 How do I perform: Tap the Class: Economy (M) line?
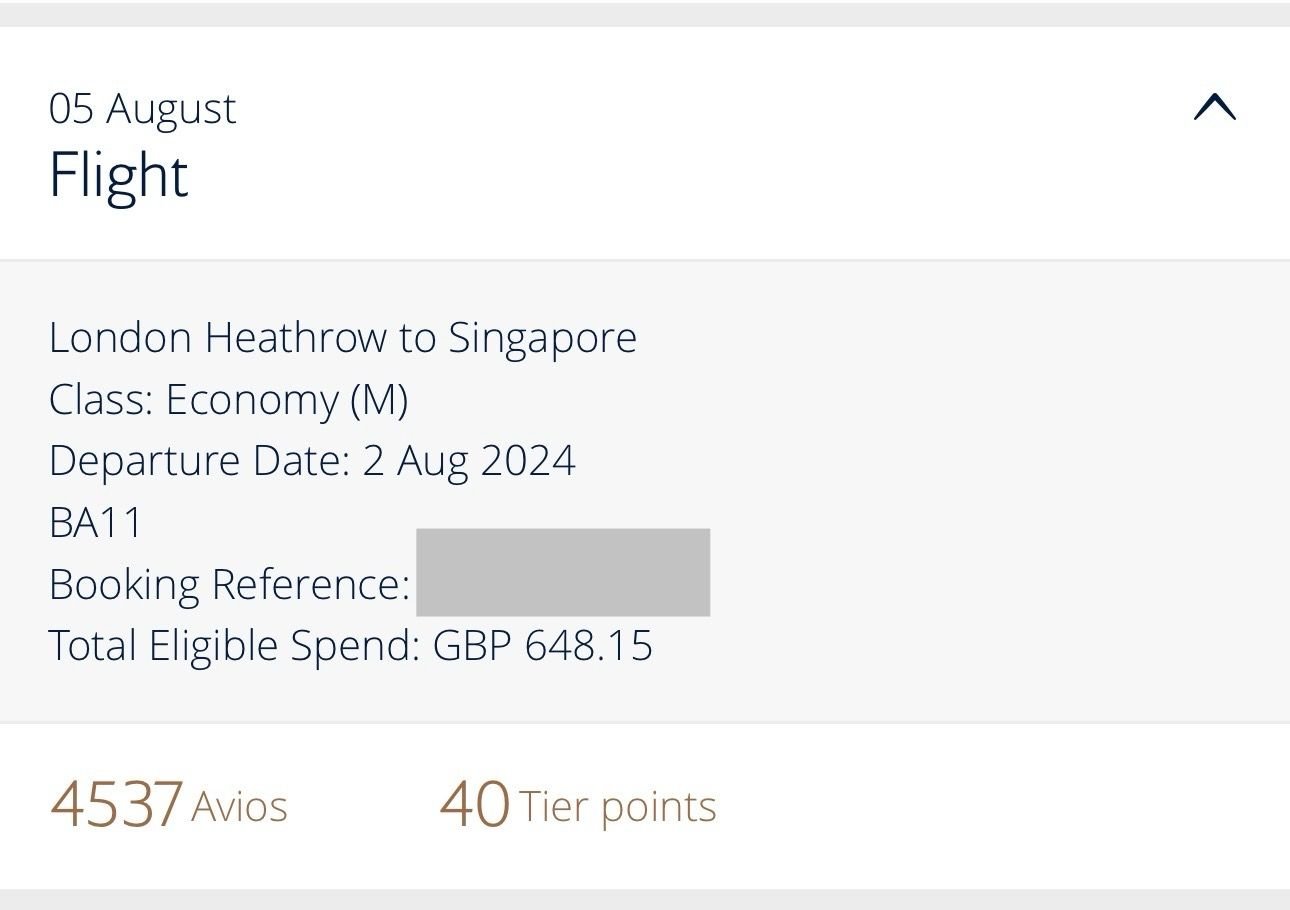click(x=229, y=400)
